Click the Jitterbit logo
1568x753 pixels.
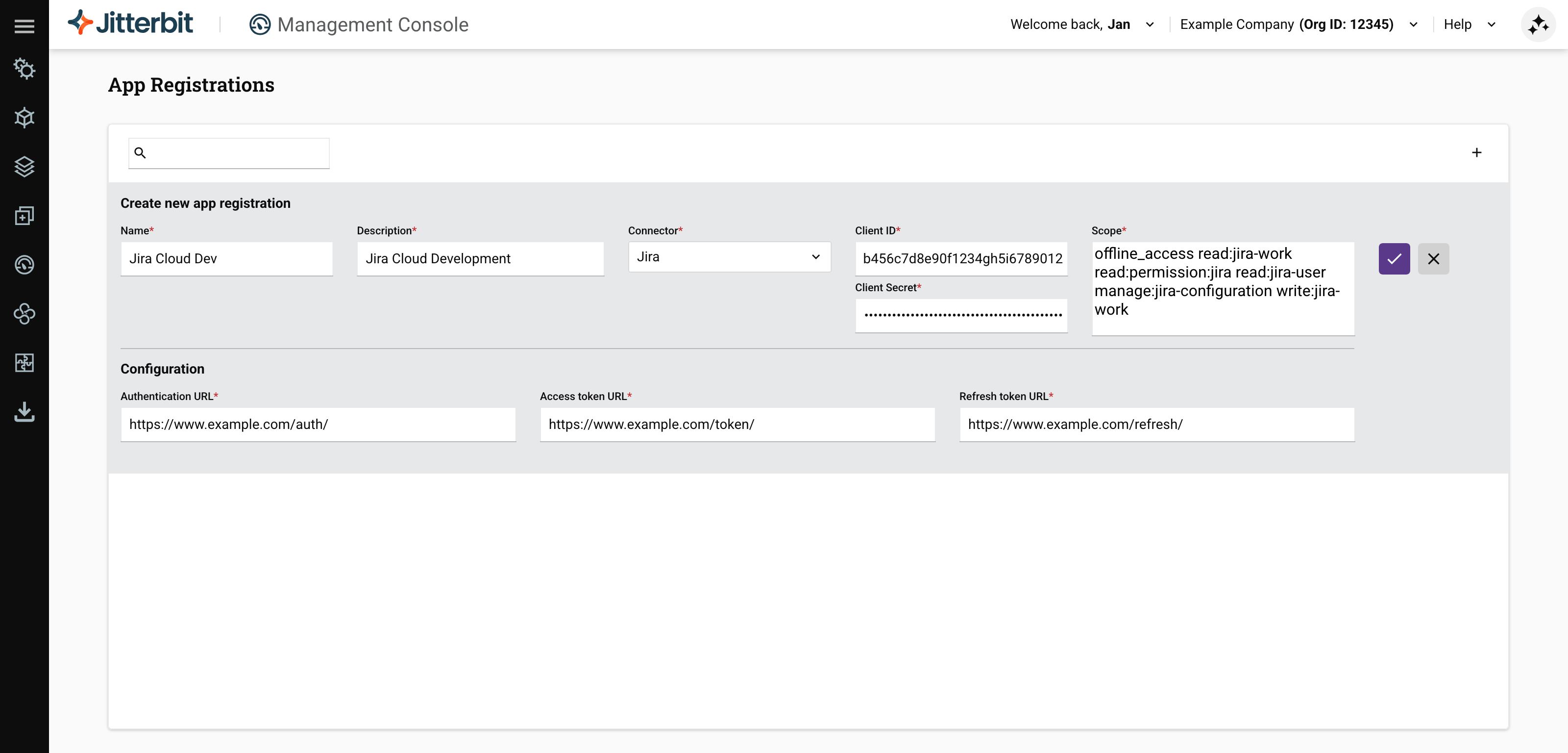[131, 23]
